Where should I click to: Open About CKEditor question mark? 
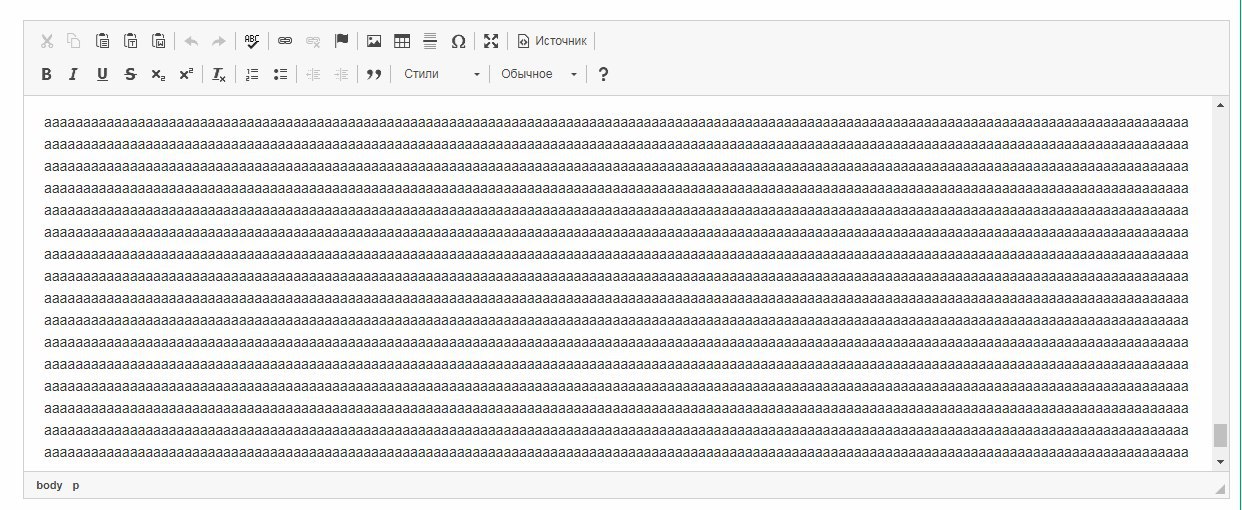click(603, 74)
